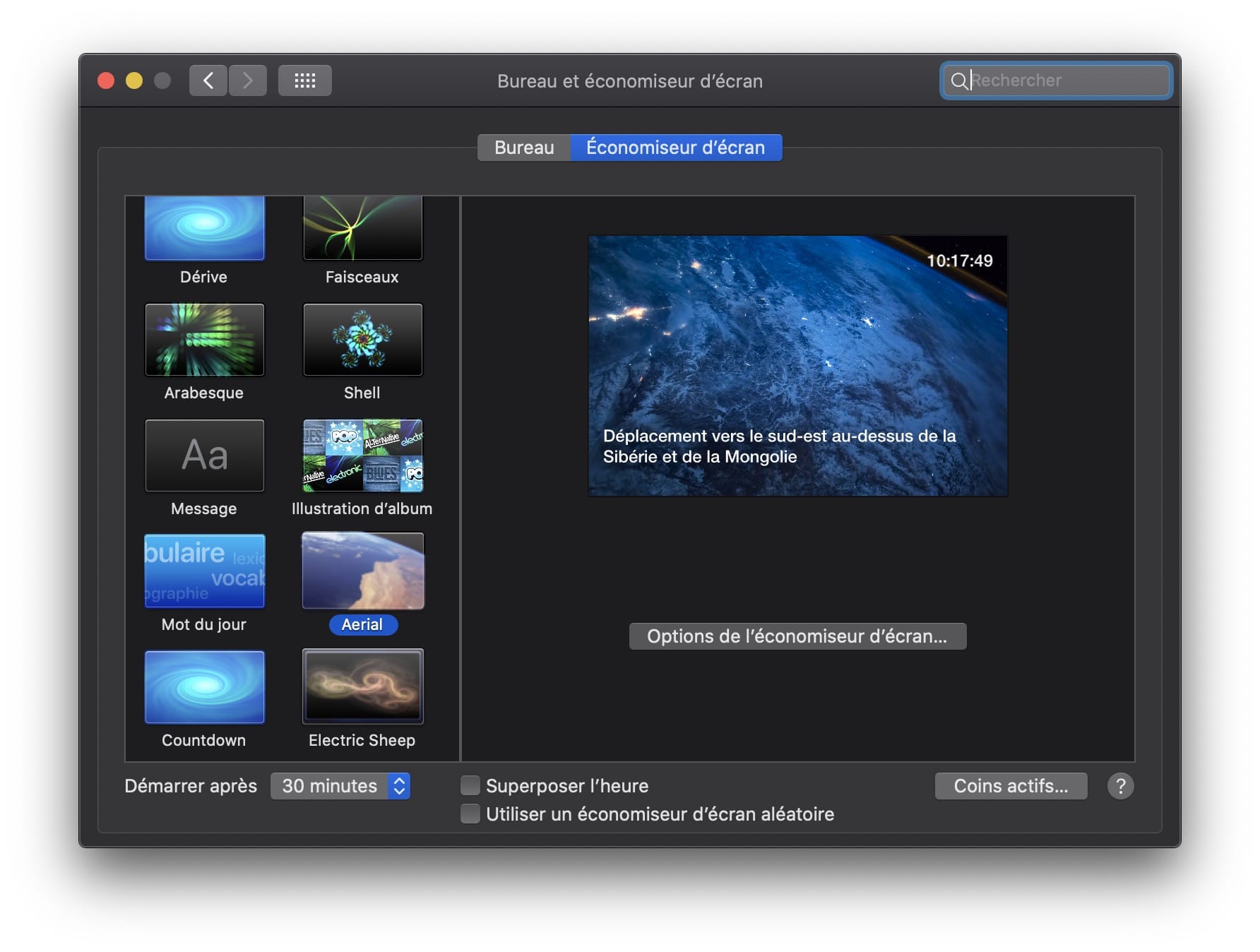Choose the Arabesque screen saver thumbnail
Image resolution: width=1260 pixels, height=952 pixels.
coord(204,340)
